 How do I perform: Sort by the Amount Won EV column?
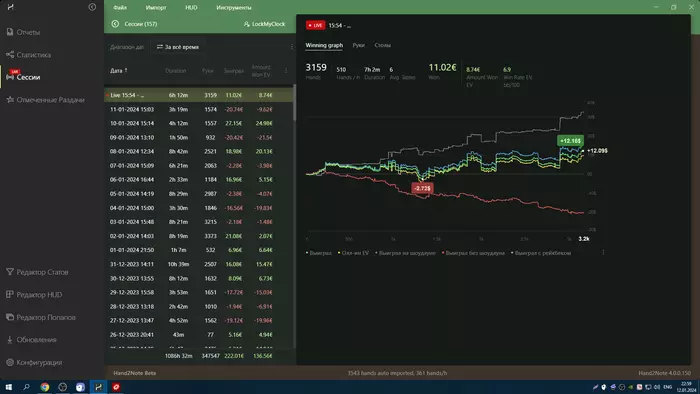point(261,71)
